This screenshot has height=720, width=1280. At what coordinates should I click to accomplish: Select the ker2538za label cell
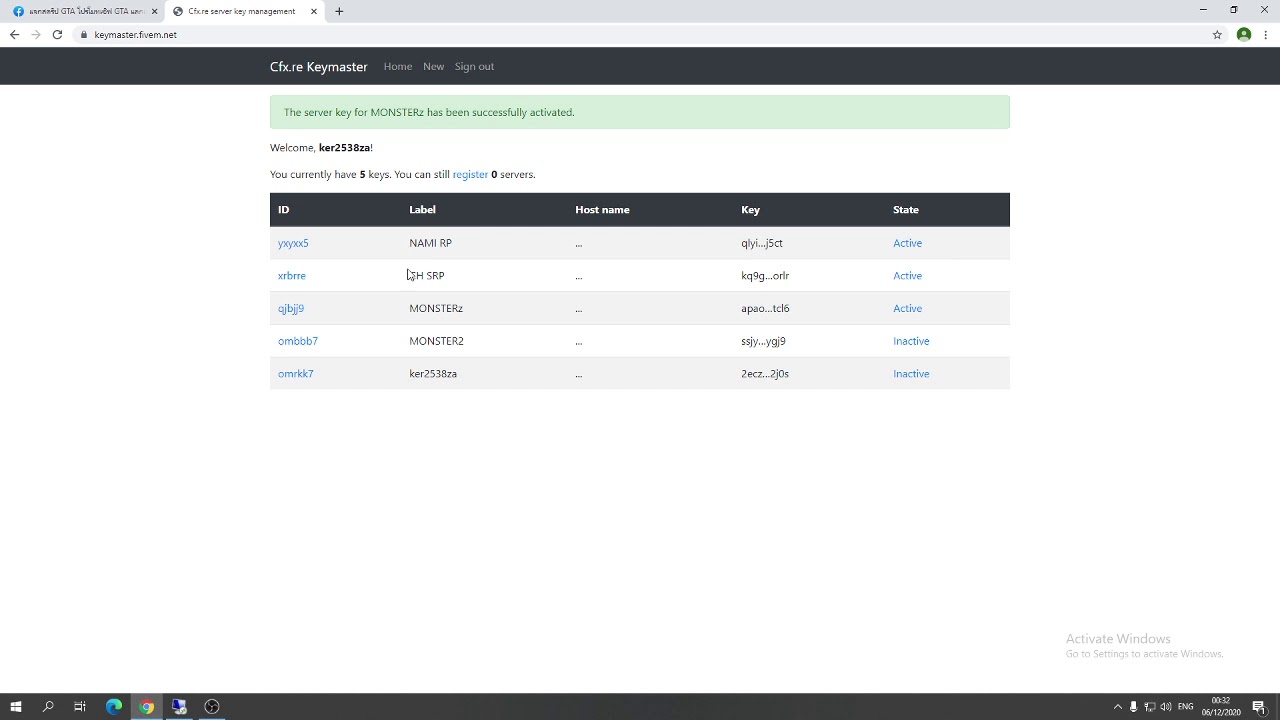click(433, 374)
